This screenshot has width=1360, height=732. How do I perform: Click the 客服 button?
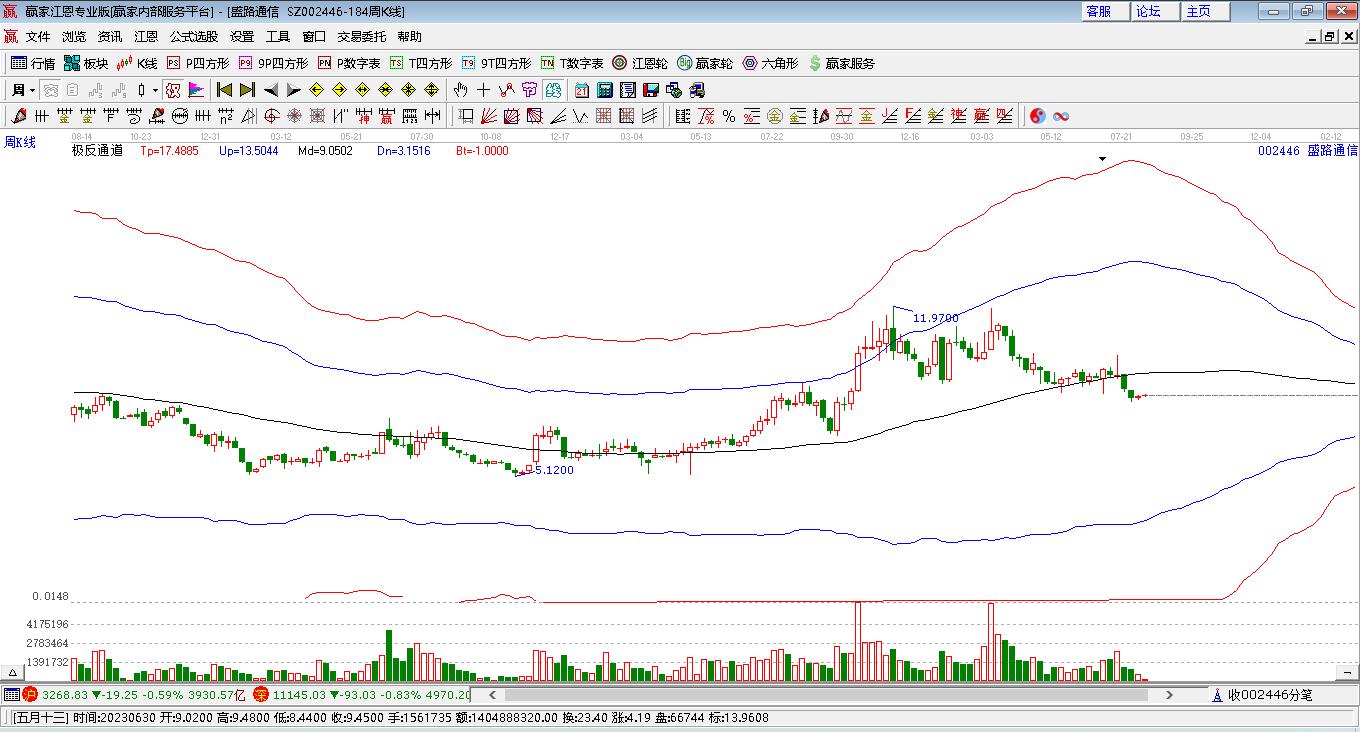[x=1098, y=11]
